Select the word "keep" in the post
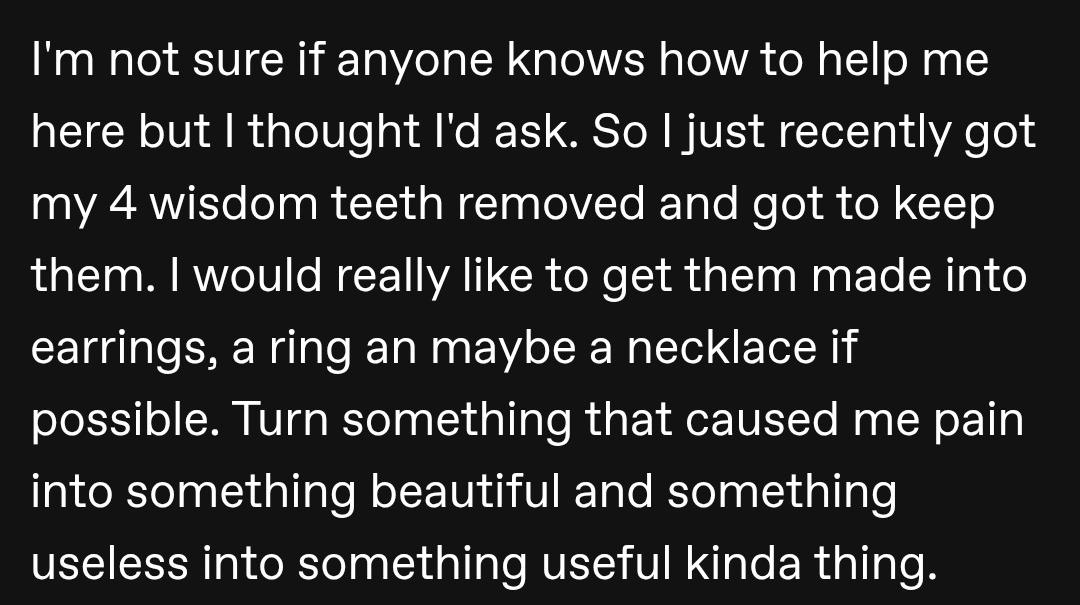The image size is (1080, 605). (944, 205)
